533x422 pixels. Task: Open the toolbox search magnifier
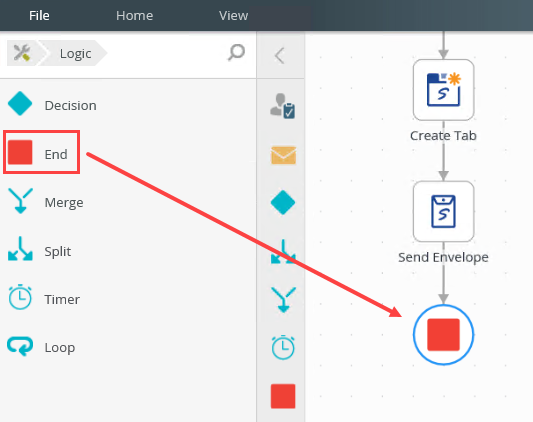pos(236,52)
